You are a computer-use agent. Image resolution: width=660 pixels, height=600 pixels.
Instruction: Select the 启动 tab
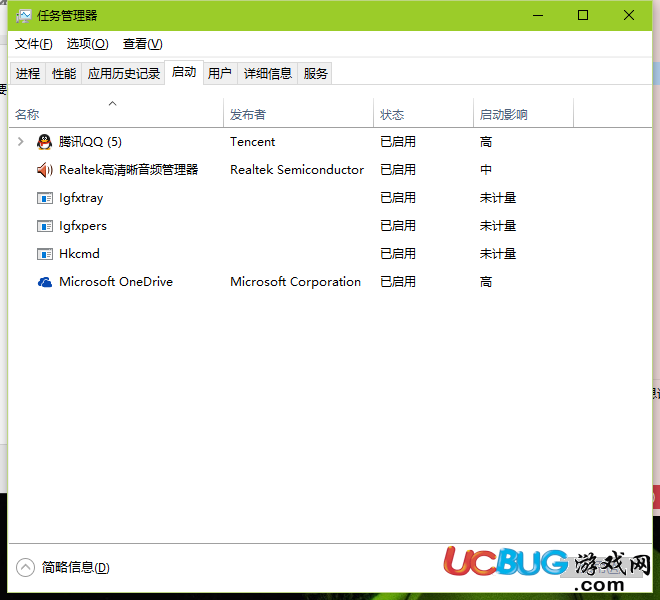point(184,72)
